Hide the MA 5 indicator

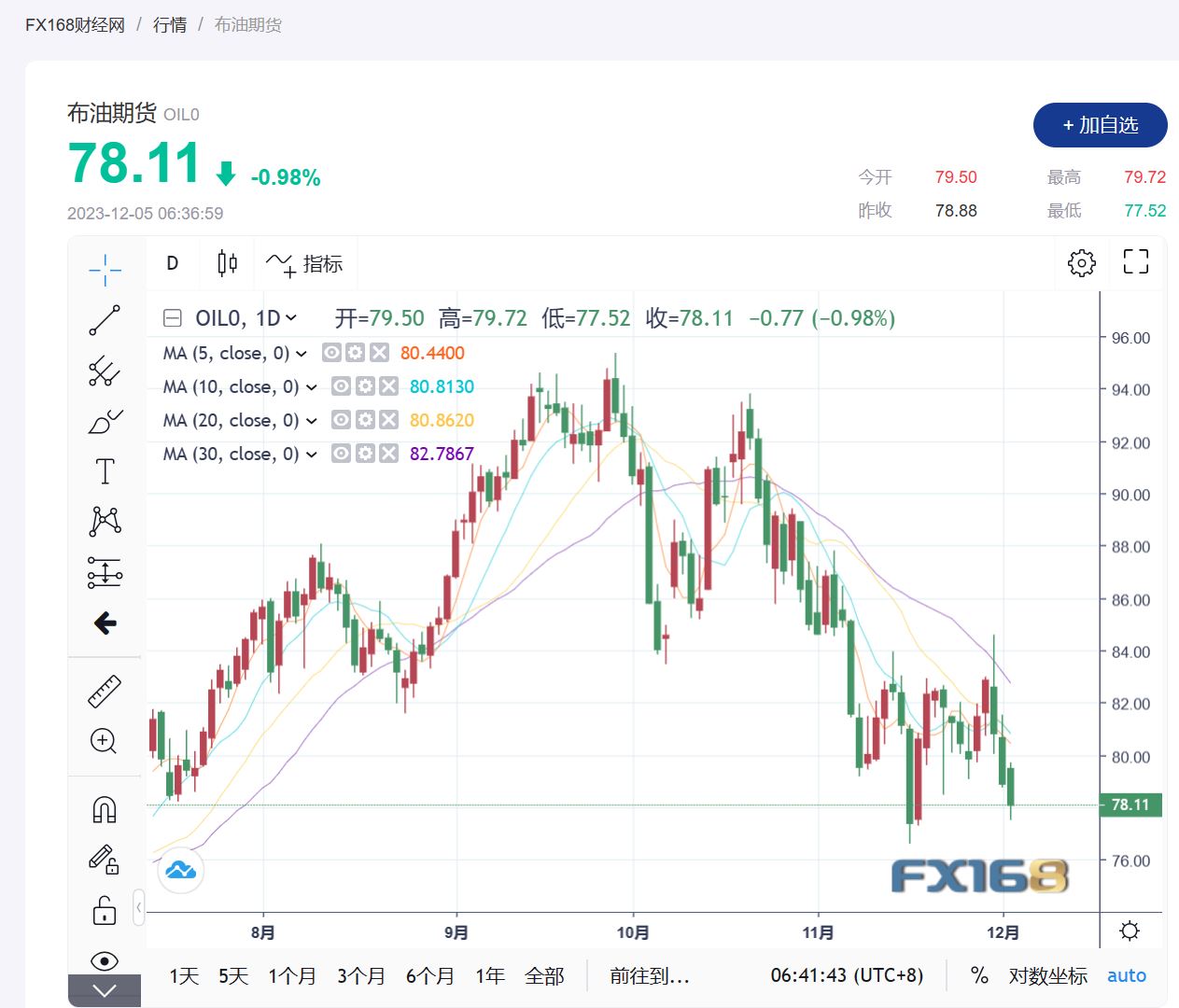point(331,353)
